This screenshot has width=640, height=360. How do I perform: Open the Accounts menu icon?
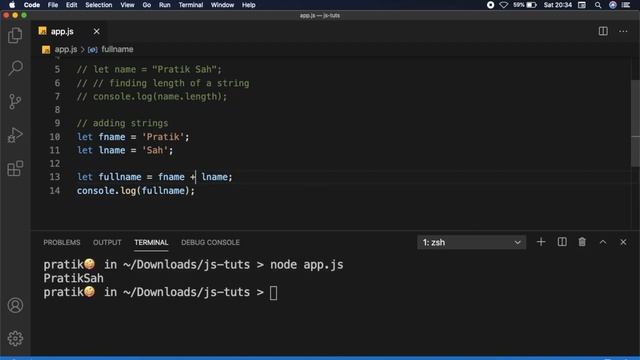click(x=15, y=305)
